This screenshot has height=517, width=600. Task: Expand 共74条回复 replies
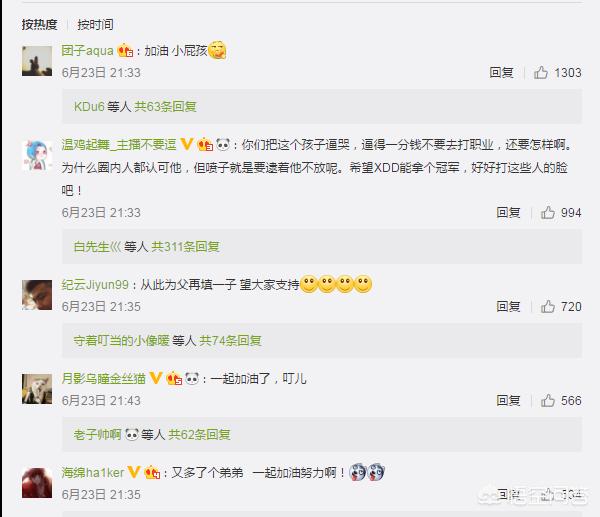coord(230,340)
